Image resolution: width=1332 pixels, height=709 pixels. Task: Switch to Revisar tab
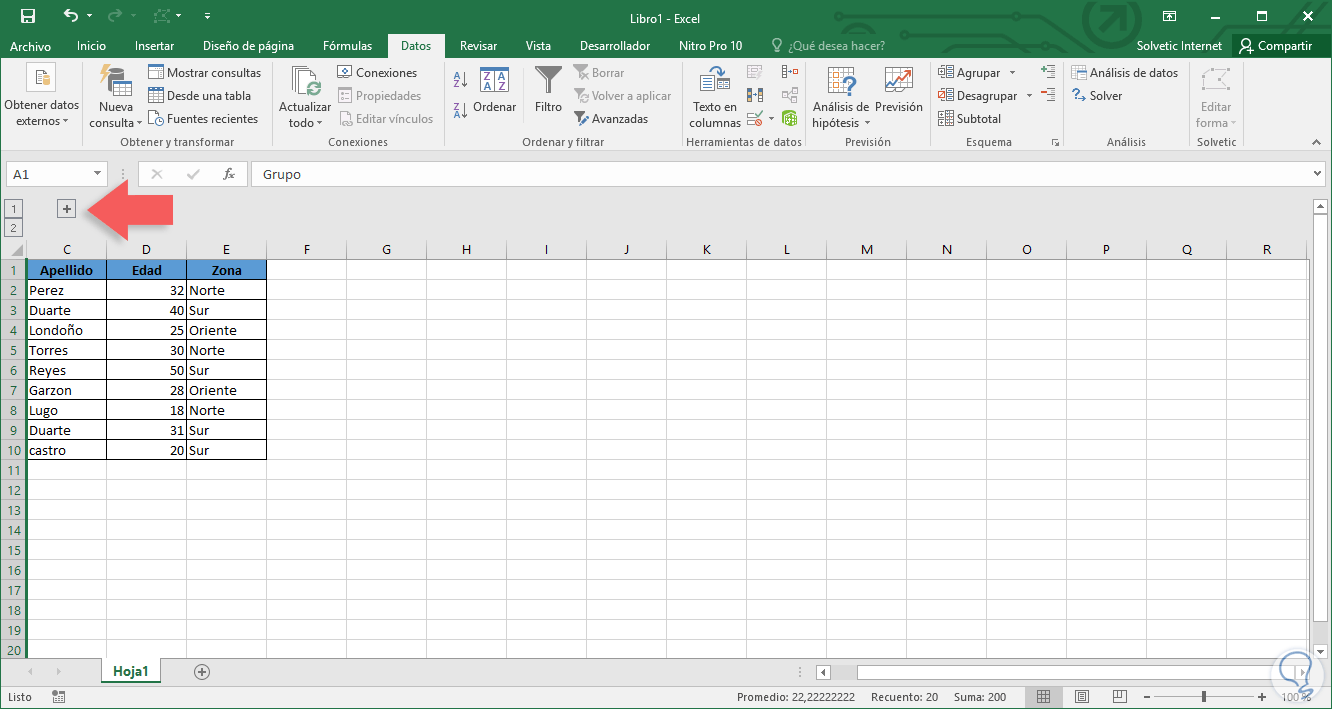(x=478, y=46)
